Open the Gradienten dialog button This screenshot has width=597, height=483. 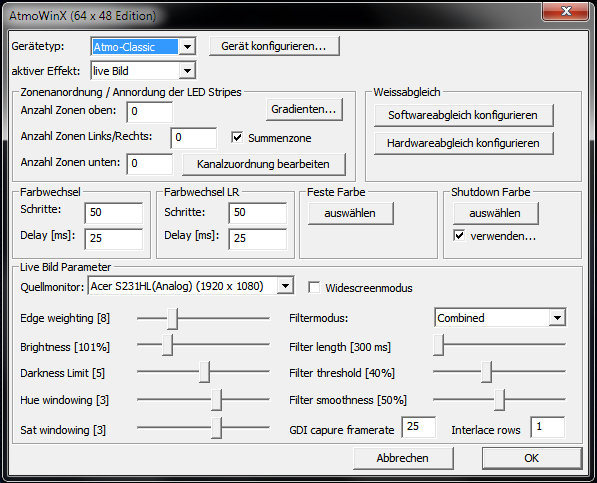click(304, 110)
